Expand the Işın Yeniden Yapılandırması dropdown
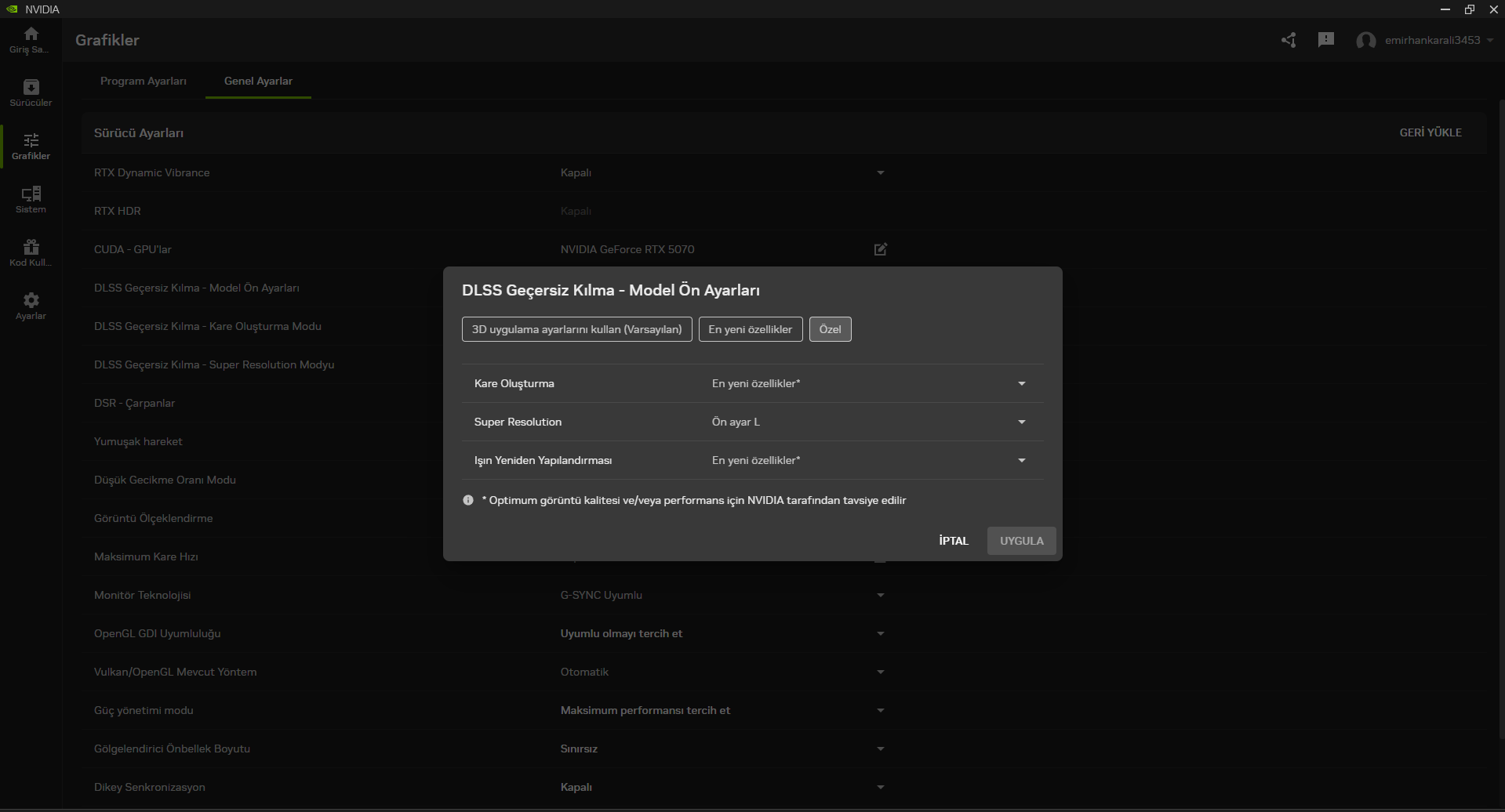 tap(1022, 460)
